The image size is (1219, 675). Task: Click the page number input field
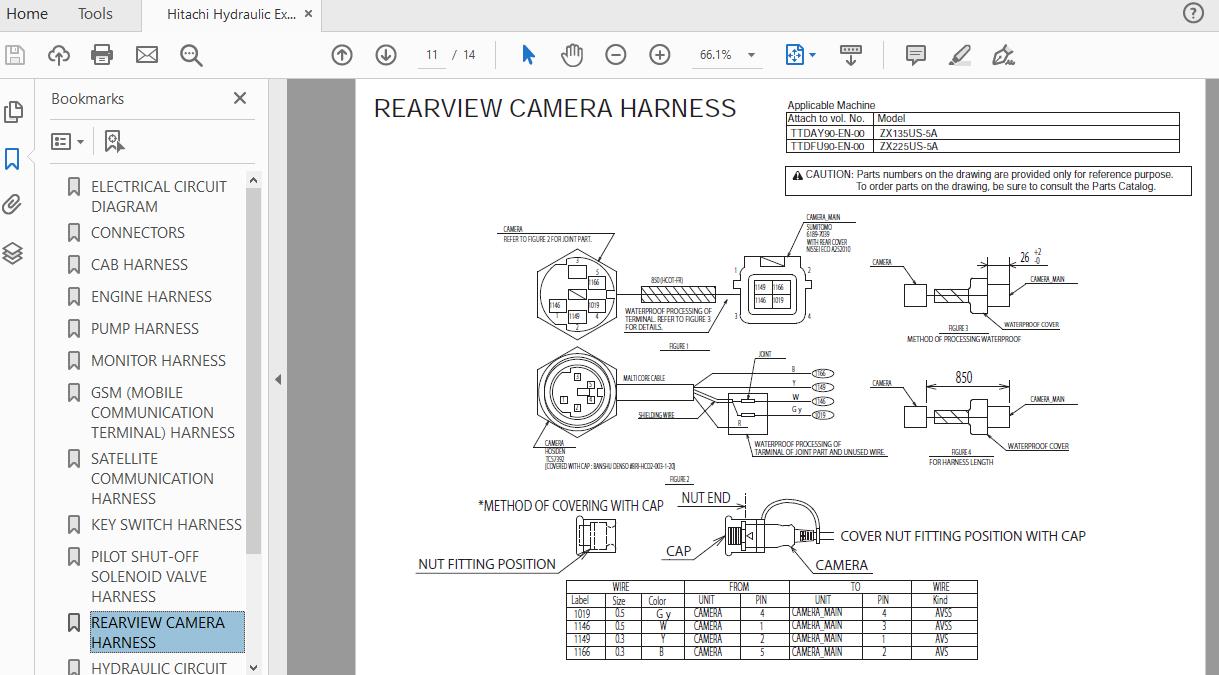point(431,55)
